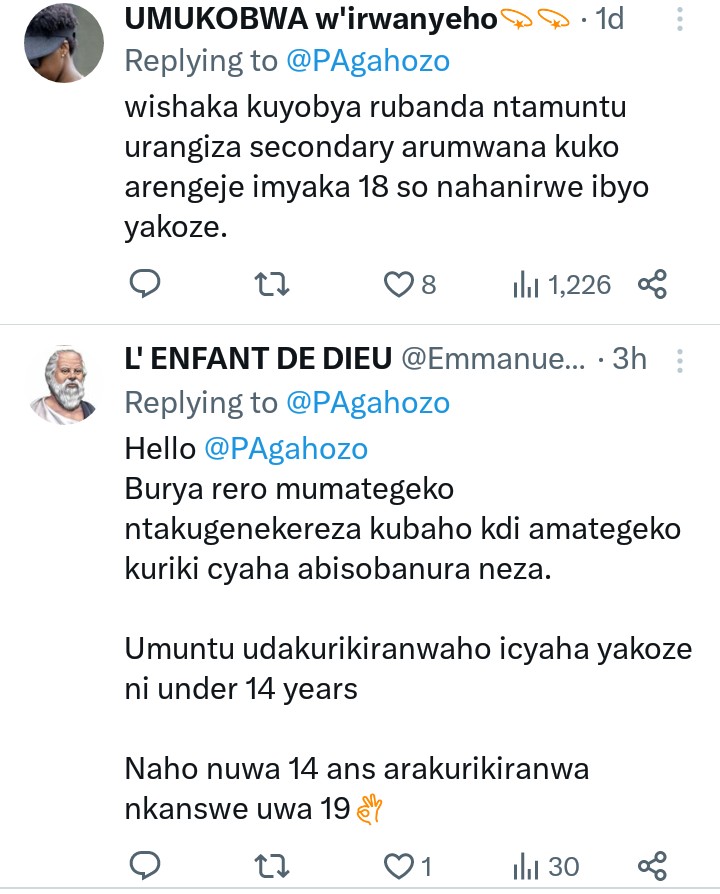Share UMUKOBWA w'irwanyeho's tweet
Screen dimensions: 720x894
652,285
